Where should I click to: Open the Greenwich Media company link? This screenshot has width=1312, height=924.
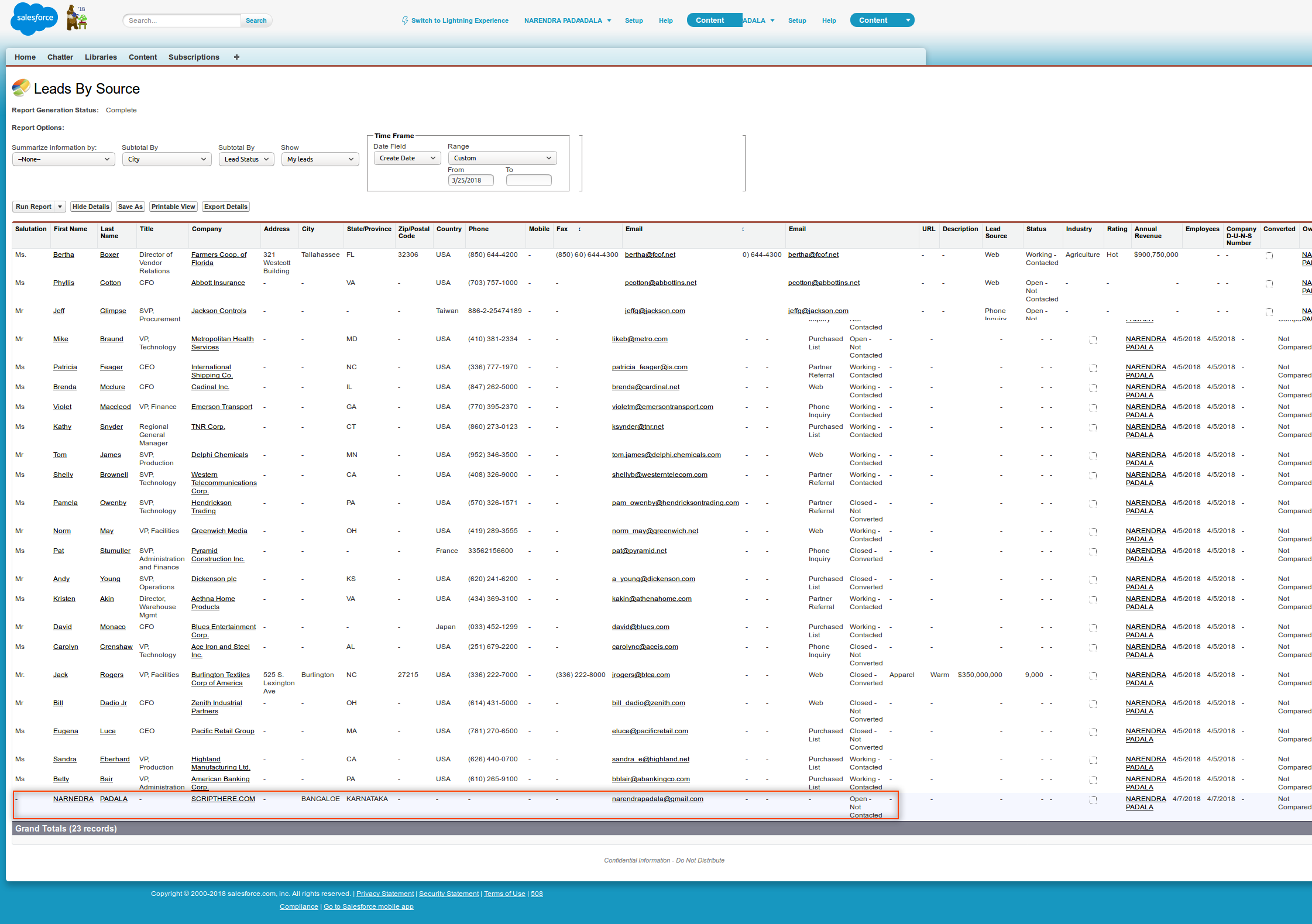pos(219,531)
